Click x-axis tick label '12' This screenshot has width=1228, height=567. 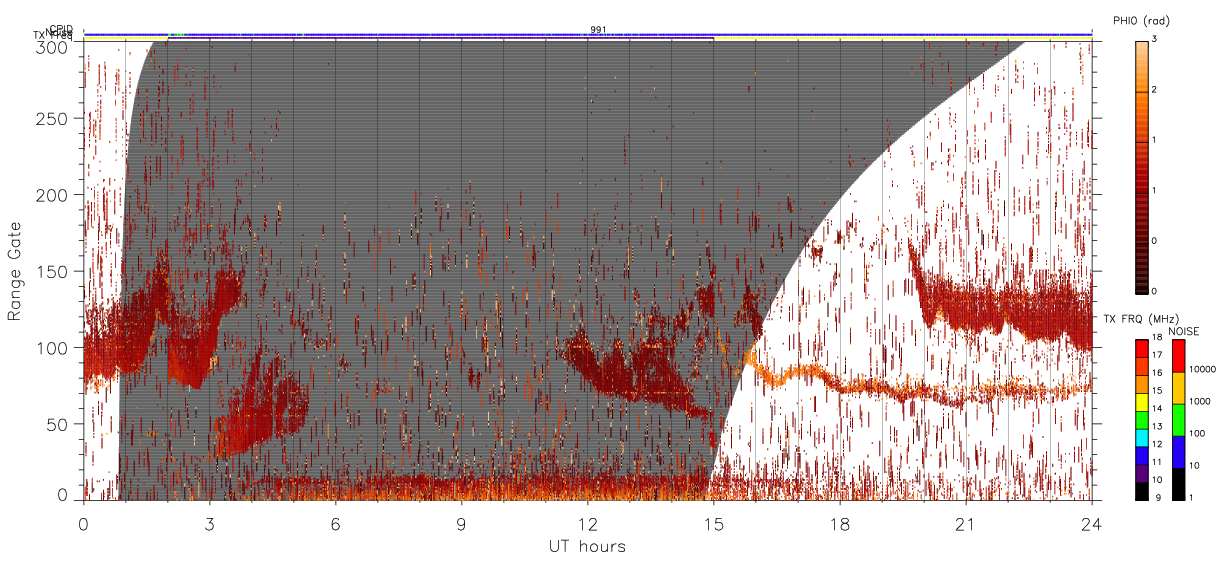coord(587,523)
